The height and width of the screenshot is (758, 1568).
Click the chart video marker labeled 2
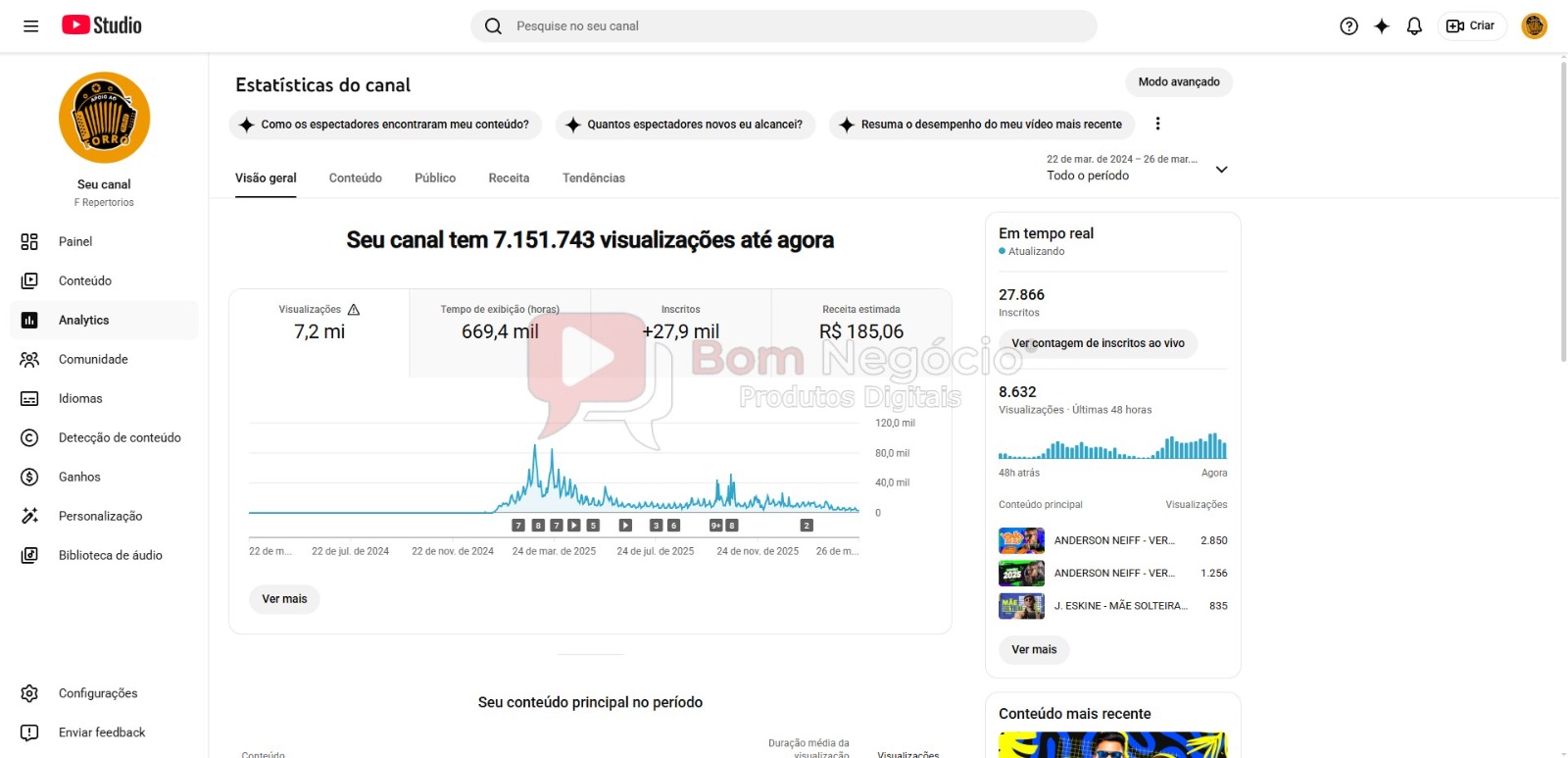tap(807, 526)
